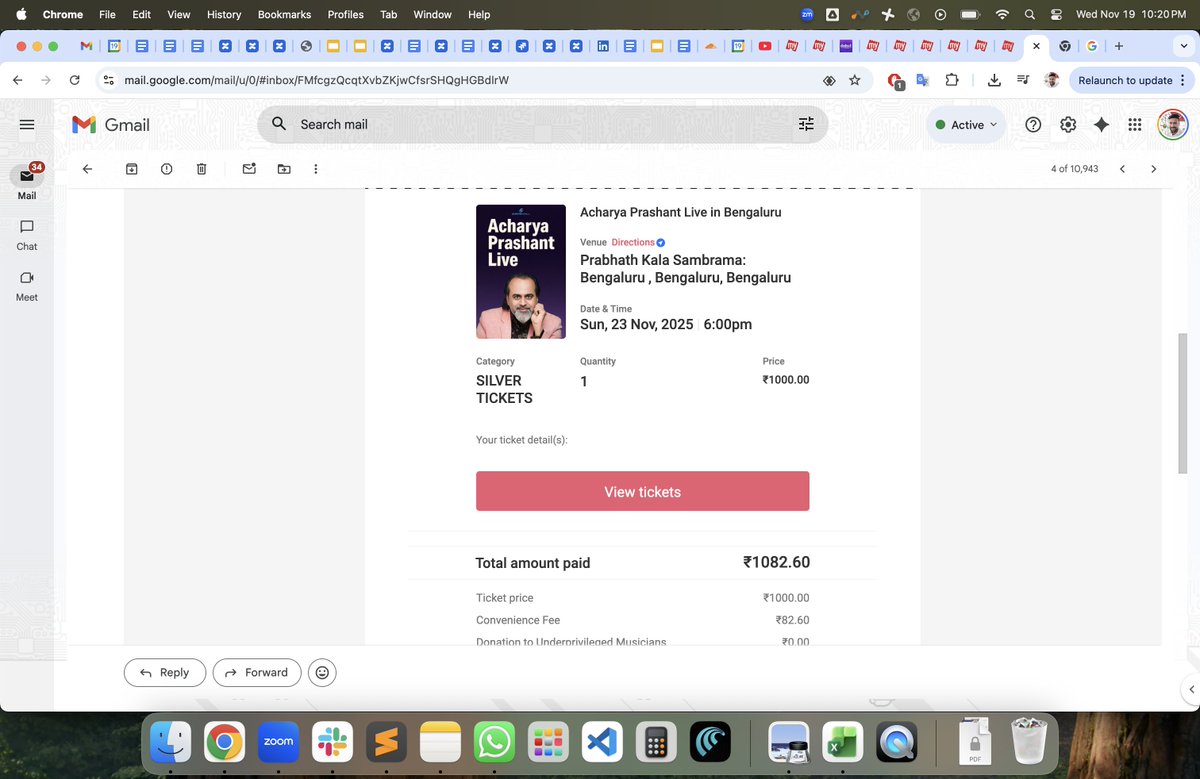Open Google apps grid

tap(1135, 125)
